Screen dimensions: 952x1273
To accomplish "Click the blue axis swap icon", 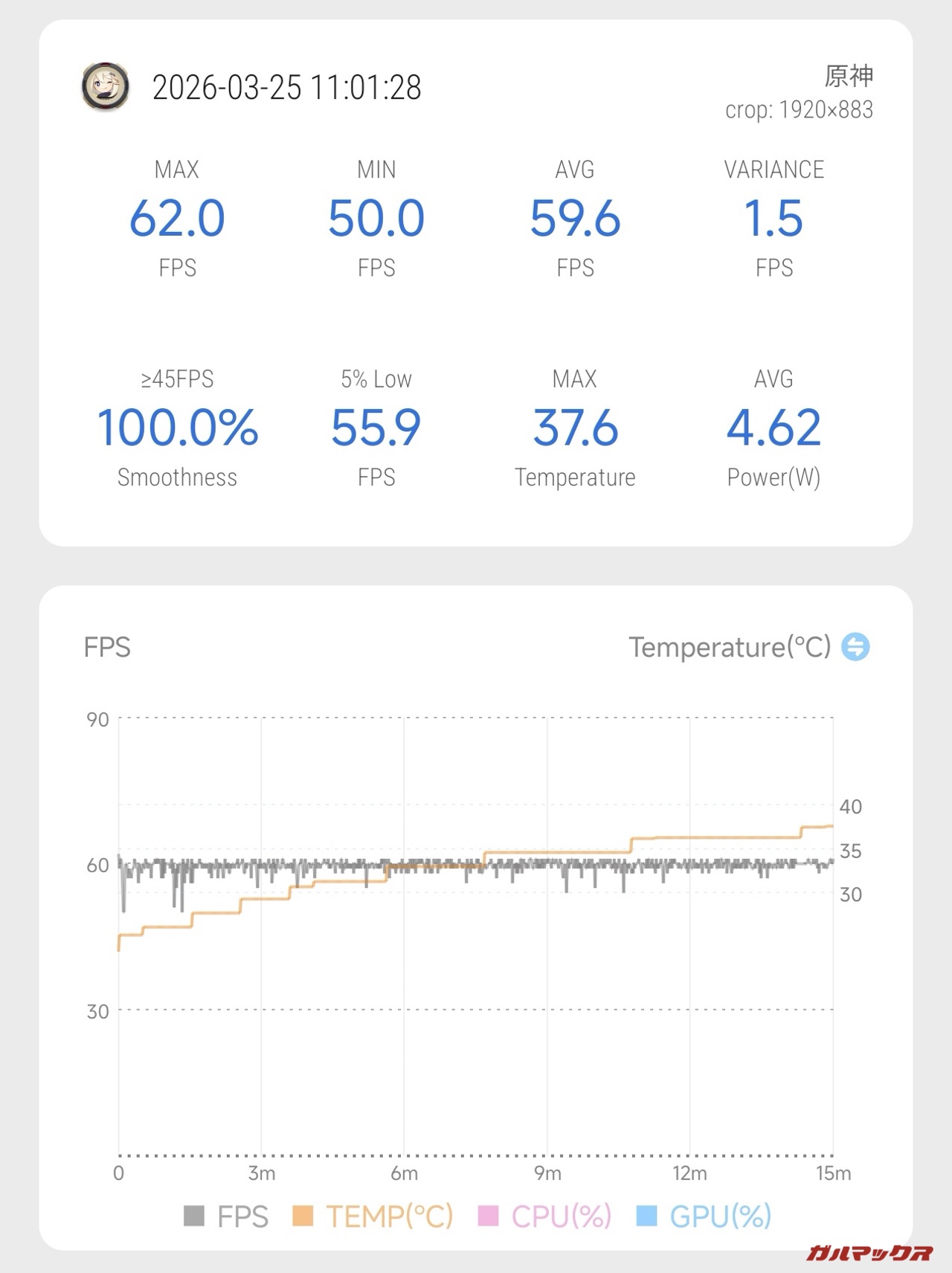I will 855,647.
